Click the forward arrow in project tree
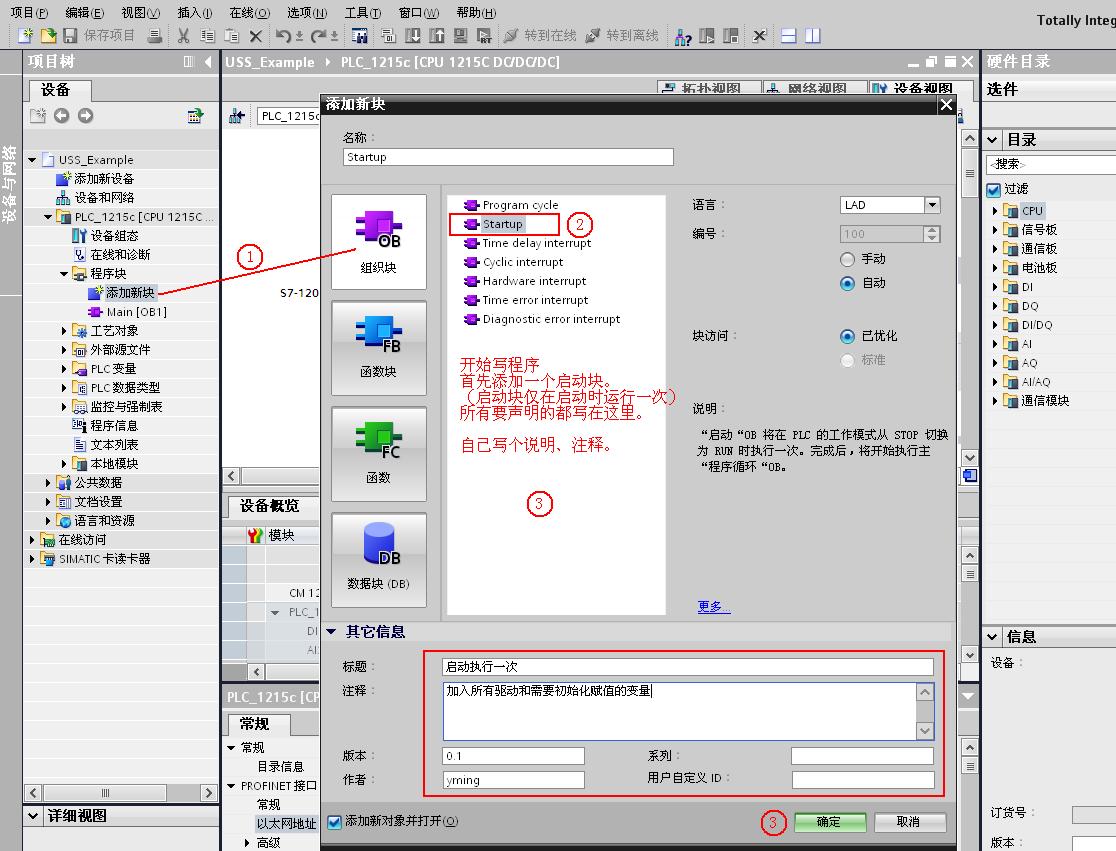1116x851 pixels. [85, 115]
